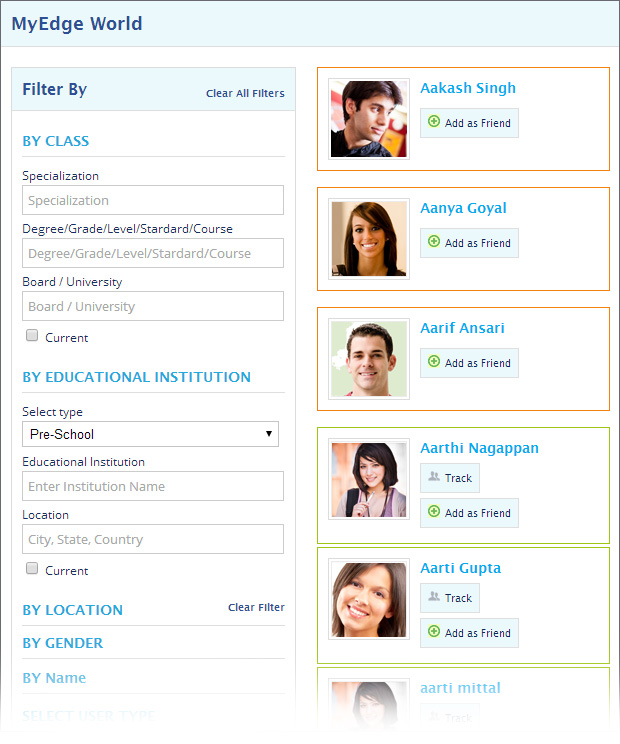The width and height of the screenshot is (620, 744).
Task: Click the Specialization input field
Action: pos(153,200)
